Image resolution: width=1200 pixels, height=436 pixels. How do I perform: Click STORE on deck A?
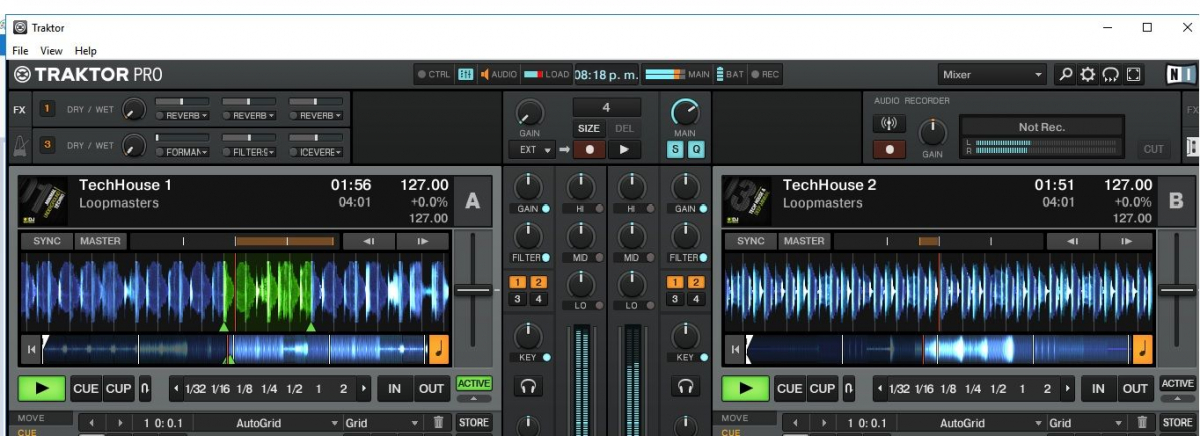[x=474, y=423]
